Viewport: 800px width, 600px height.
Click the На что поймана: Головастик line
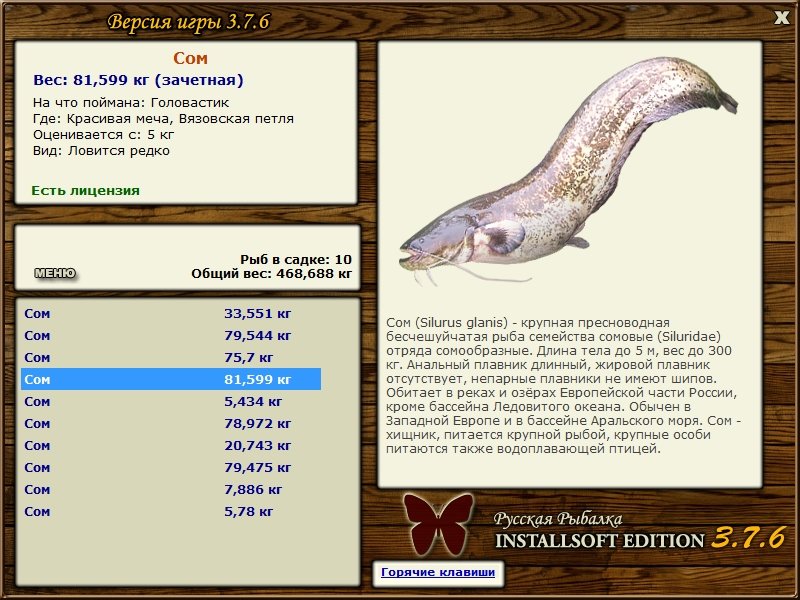pos(131,103)
